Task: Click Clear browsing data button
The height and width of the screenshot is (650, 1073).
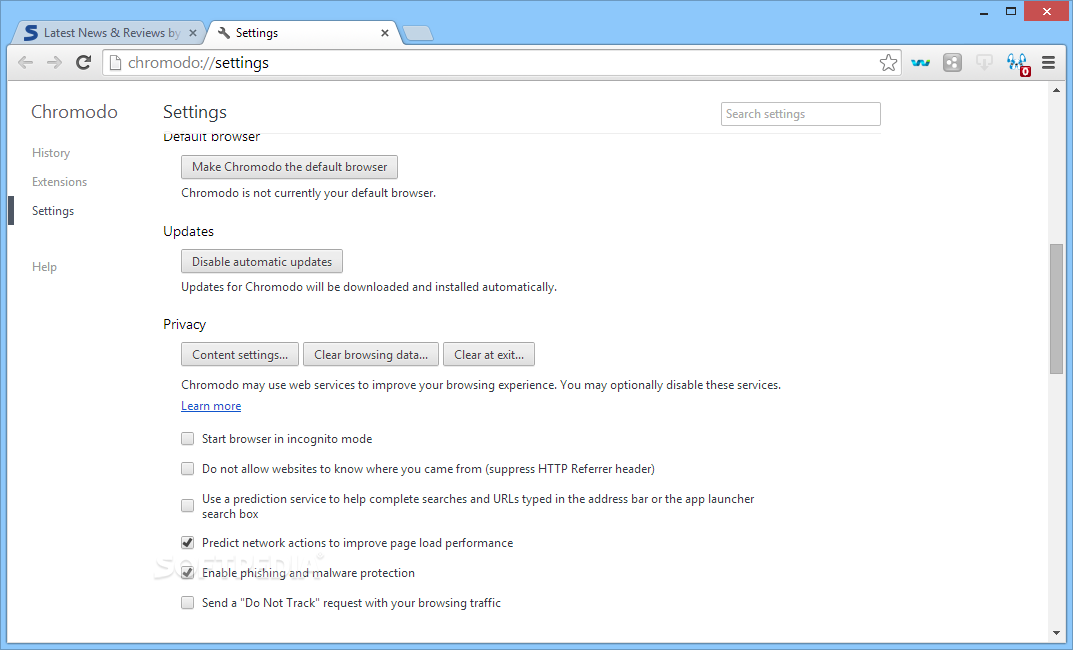Action: tap(371, 354)
